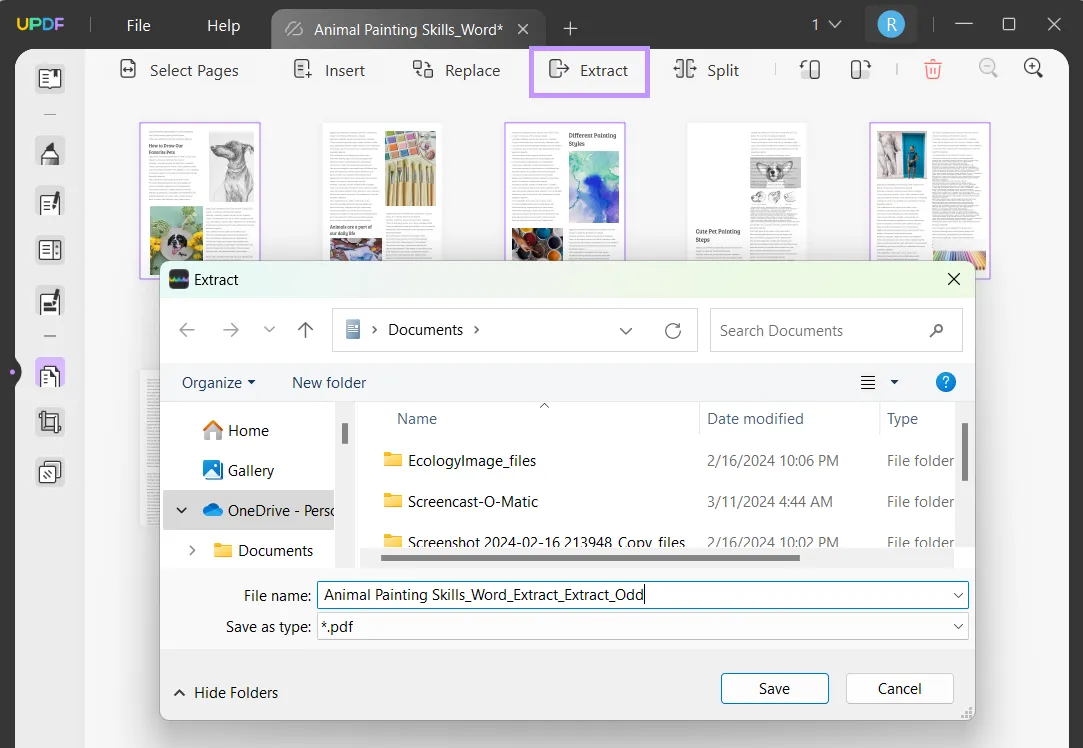
Task: Go back in Extract dialog
Action: [x=187, y=330]
